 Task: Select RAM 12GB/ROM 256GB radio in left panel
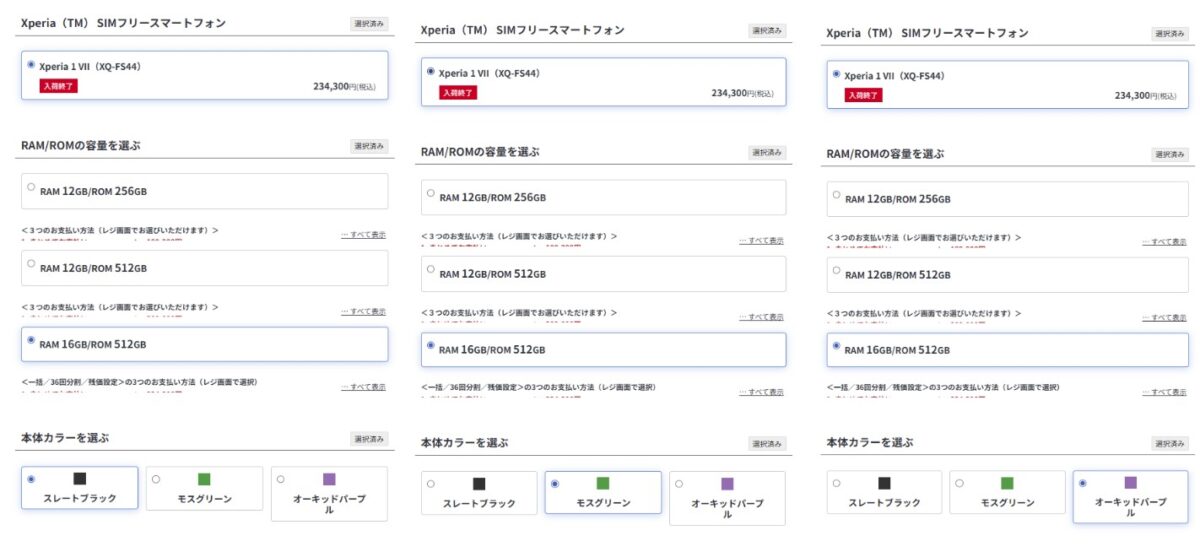tap(31, 187)
